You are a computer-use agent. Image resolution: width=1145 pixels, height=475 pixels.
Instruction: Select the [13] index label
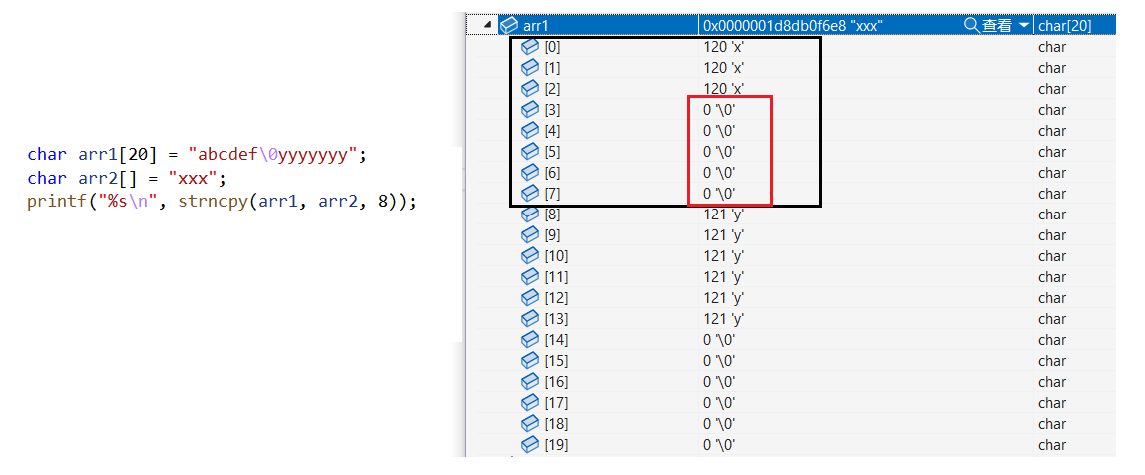click(556, 319)
